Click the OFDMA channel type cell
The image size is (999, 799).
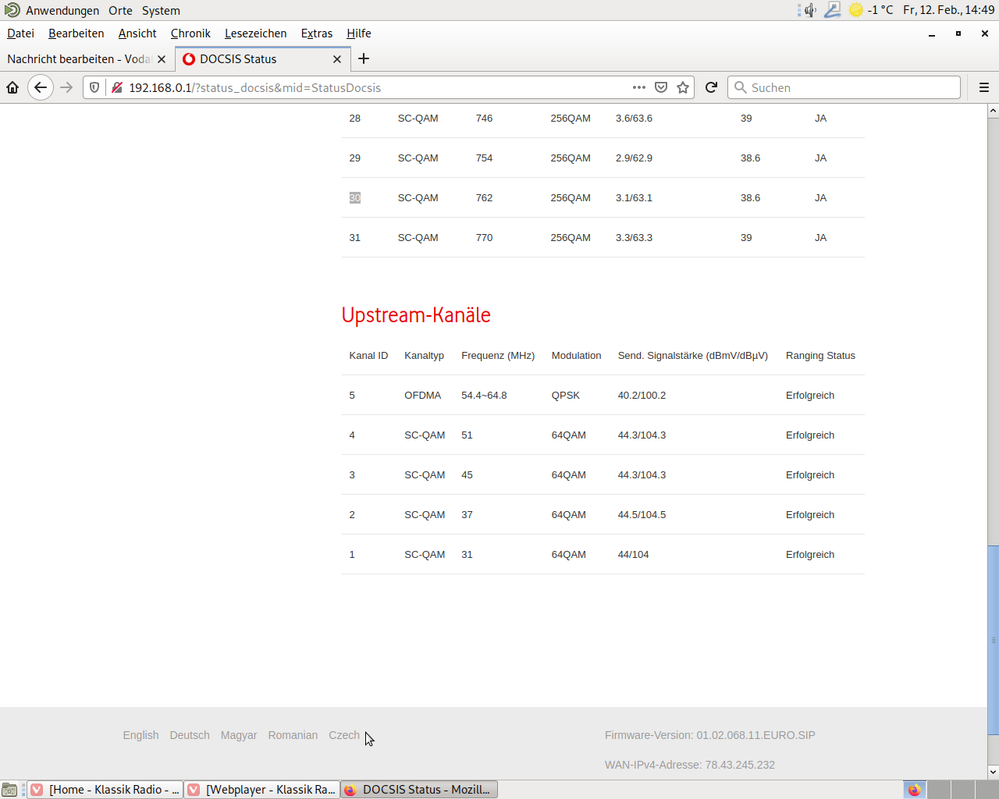point(422,396)
